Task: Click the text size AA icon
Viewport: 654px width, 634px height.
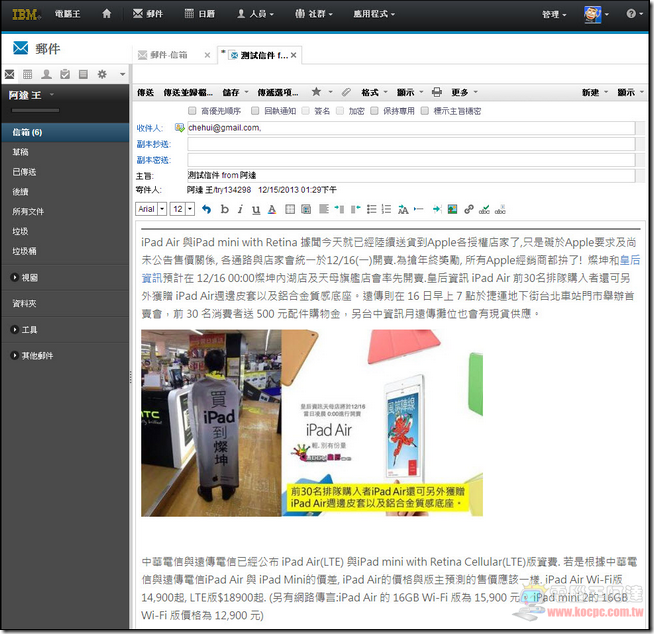Action: [403, 209]
